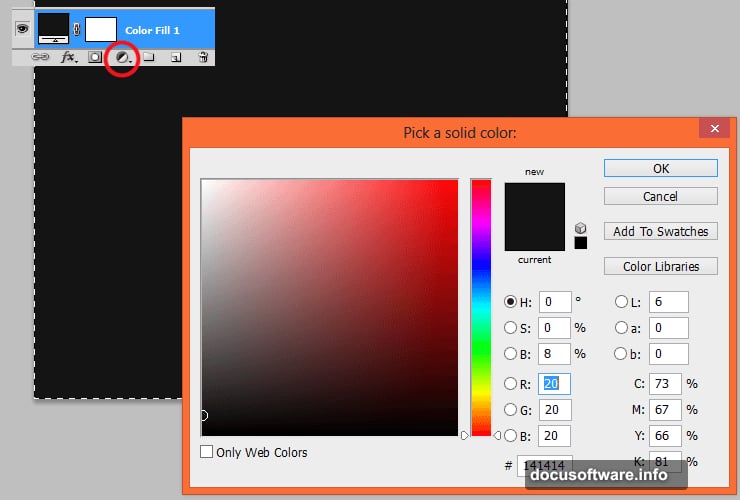Confirm color with the OK button

click(661, 169)
